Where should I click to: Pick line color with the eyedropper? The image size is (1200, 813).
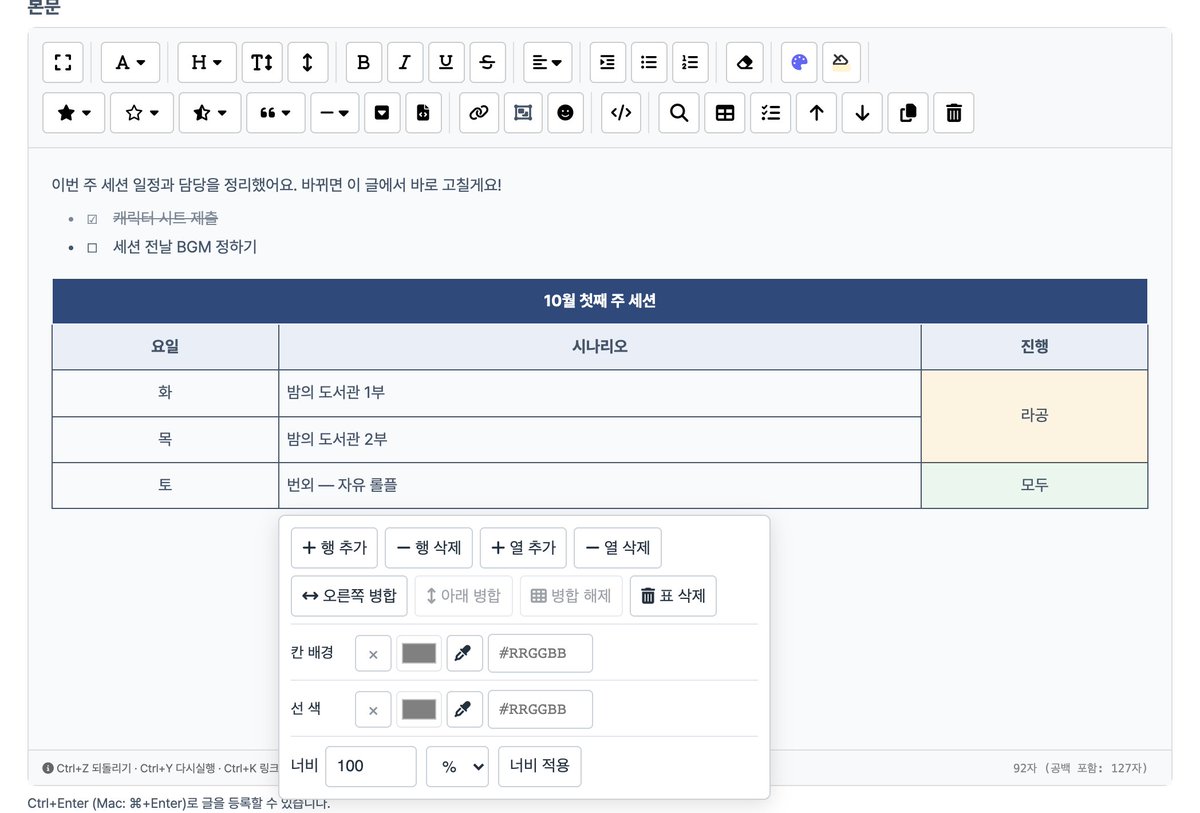[x=464, y=709]
